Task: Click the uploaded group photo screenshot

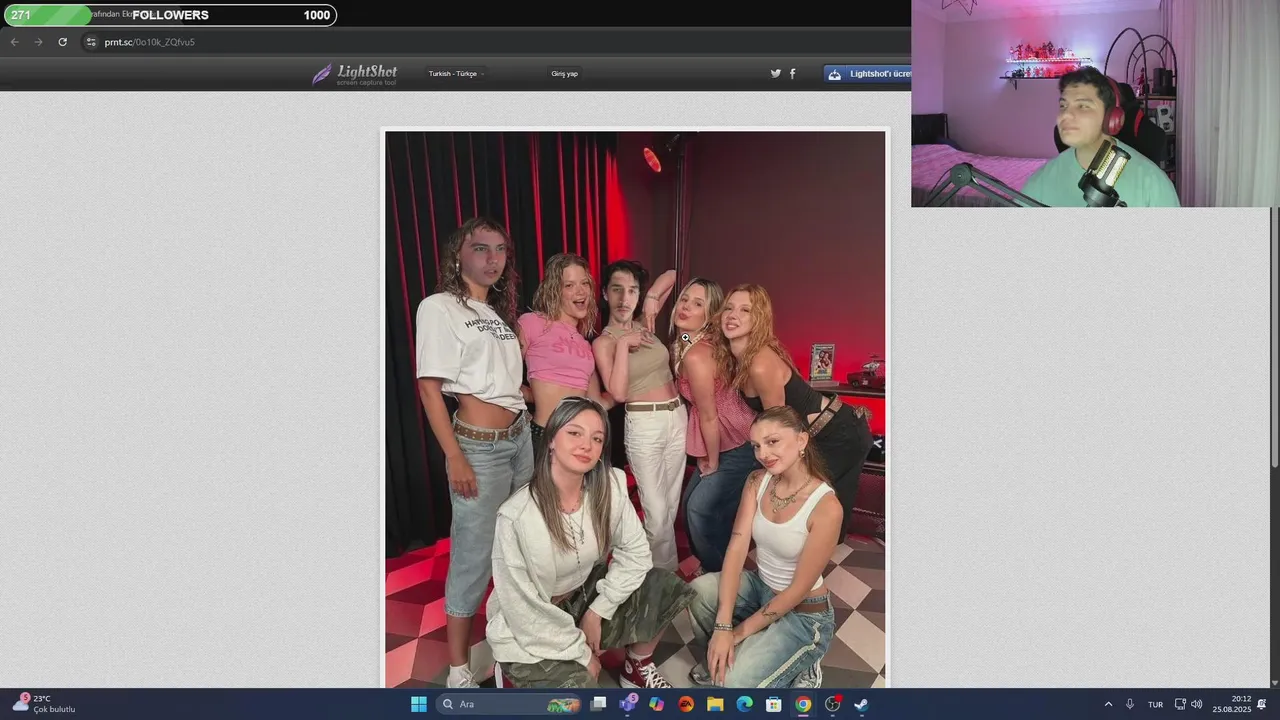Action: tap(635, 409)
